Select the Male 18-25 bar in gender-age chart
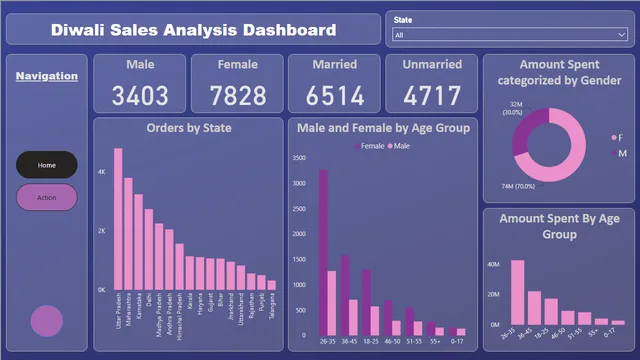 point(375,321)
